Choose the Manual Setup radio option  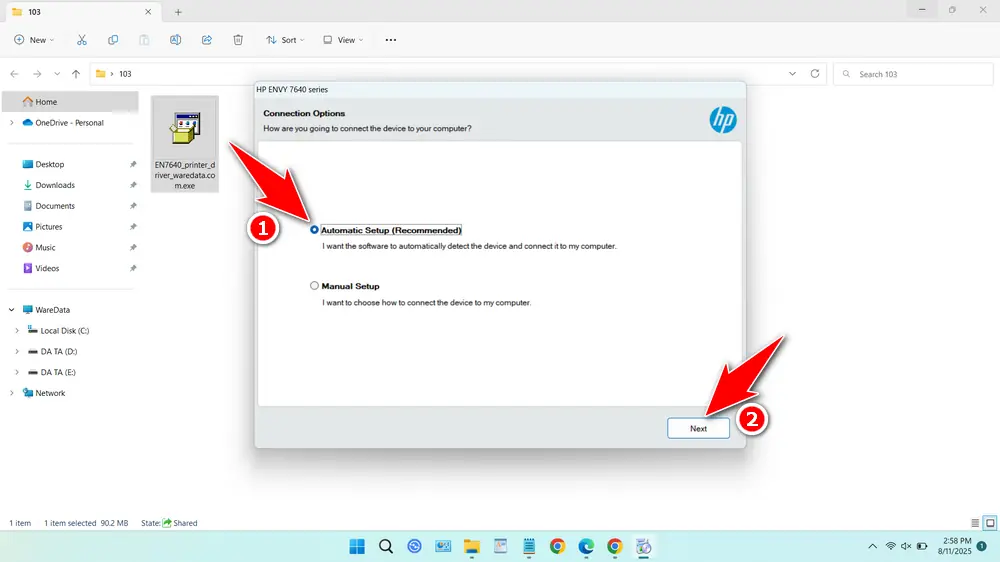click(314, 286)
